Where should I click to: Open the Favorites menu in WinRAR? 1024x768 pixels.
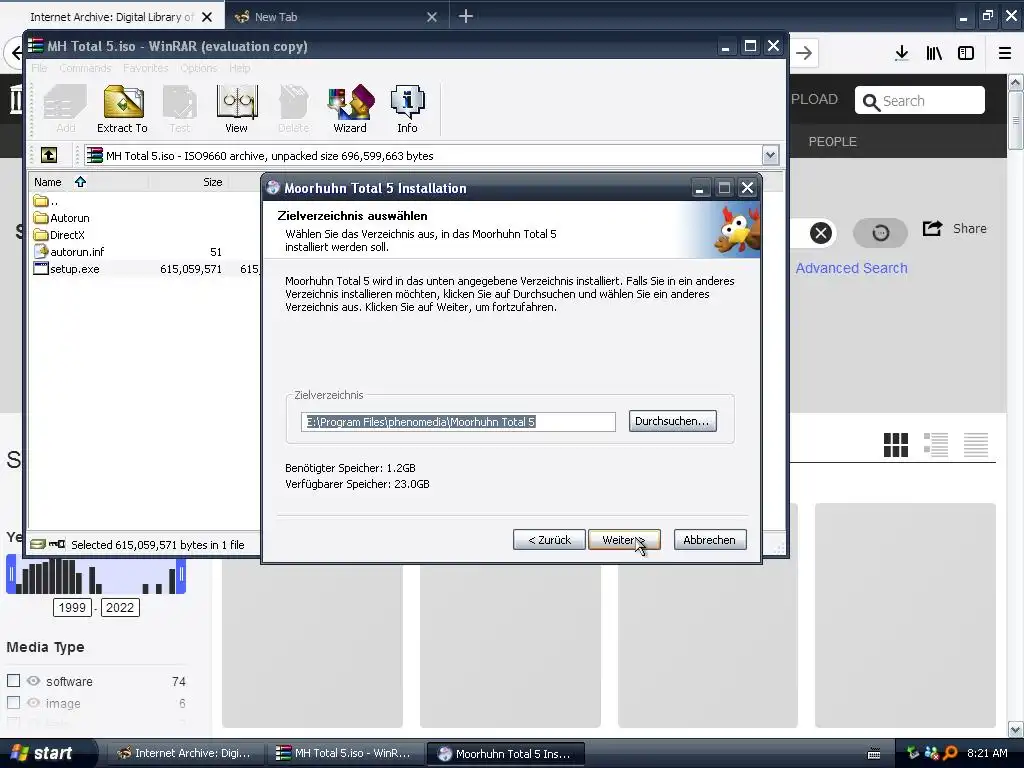[x=146, y=68]
